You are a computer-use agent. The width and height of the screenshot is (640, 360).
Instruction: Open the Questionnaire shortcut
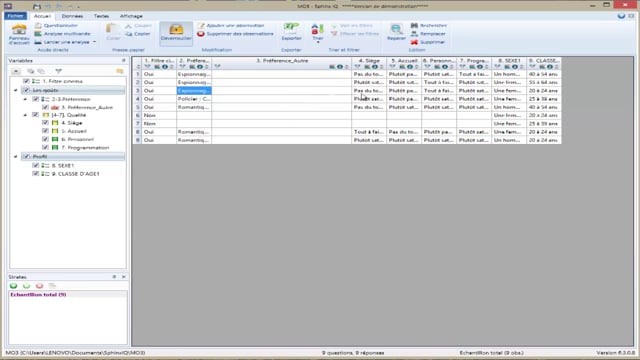pos(56,25)
